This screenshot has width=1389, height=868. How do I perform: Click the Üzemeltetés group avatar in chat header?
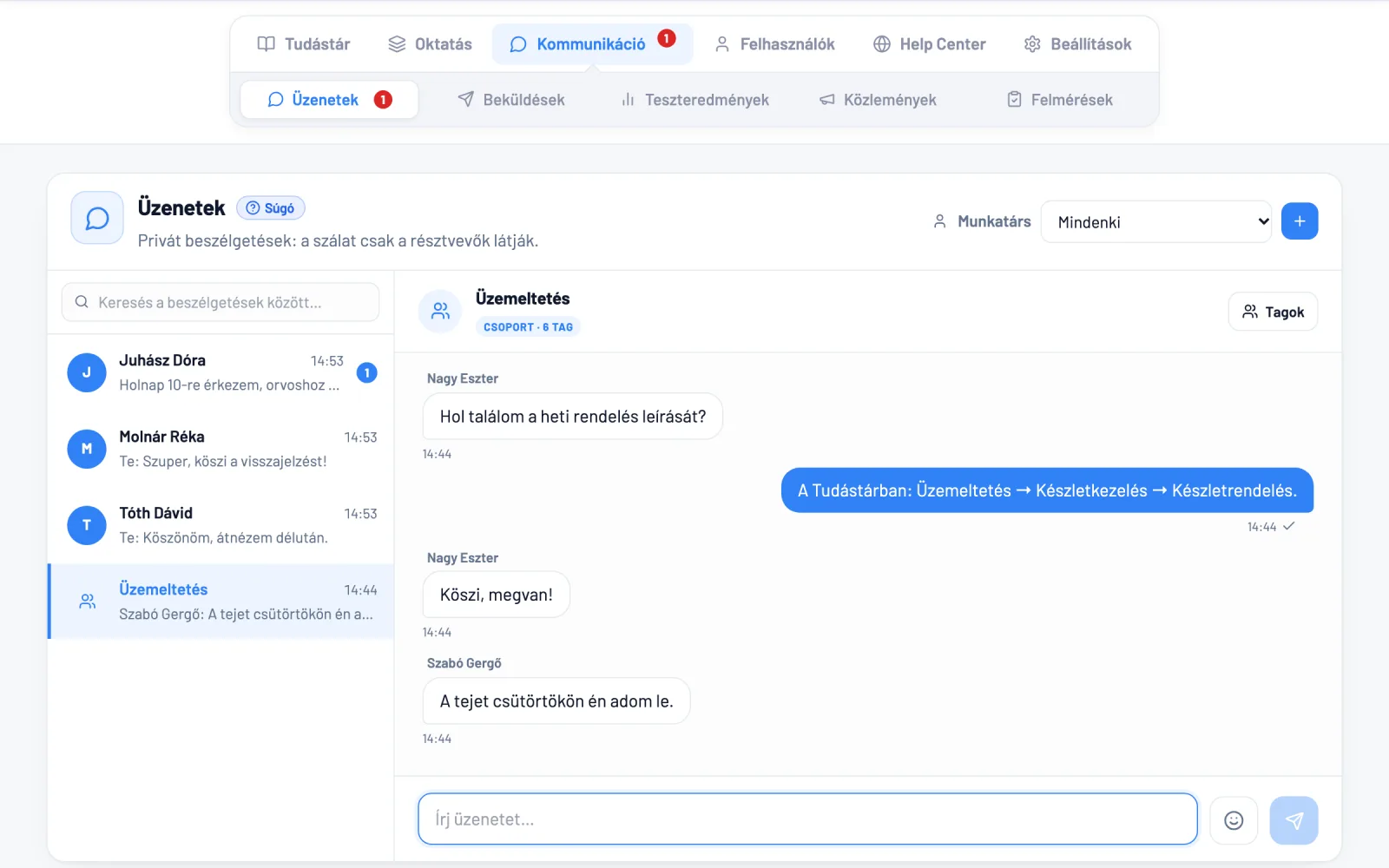point(441,311)
